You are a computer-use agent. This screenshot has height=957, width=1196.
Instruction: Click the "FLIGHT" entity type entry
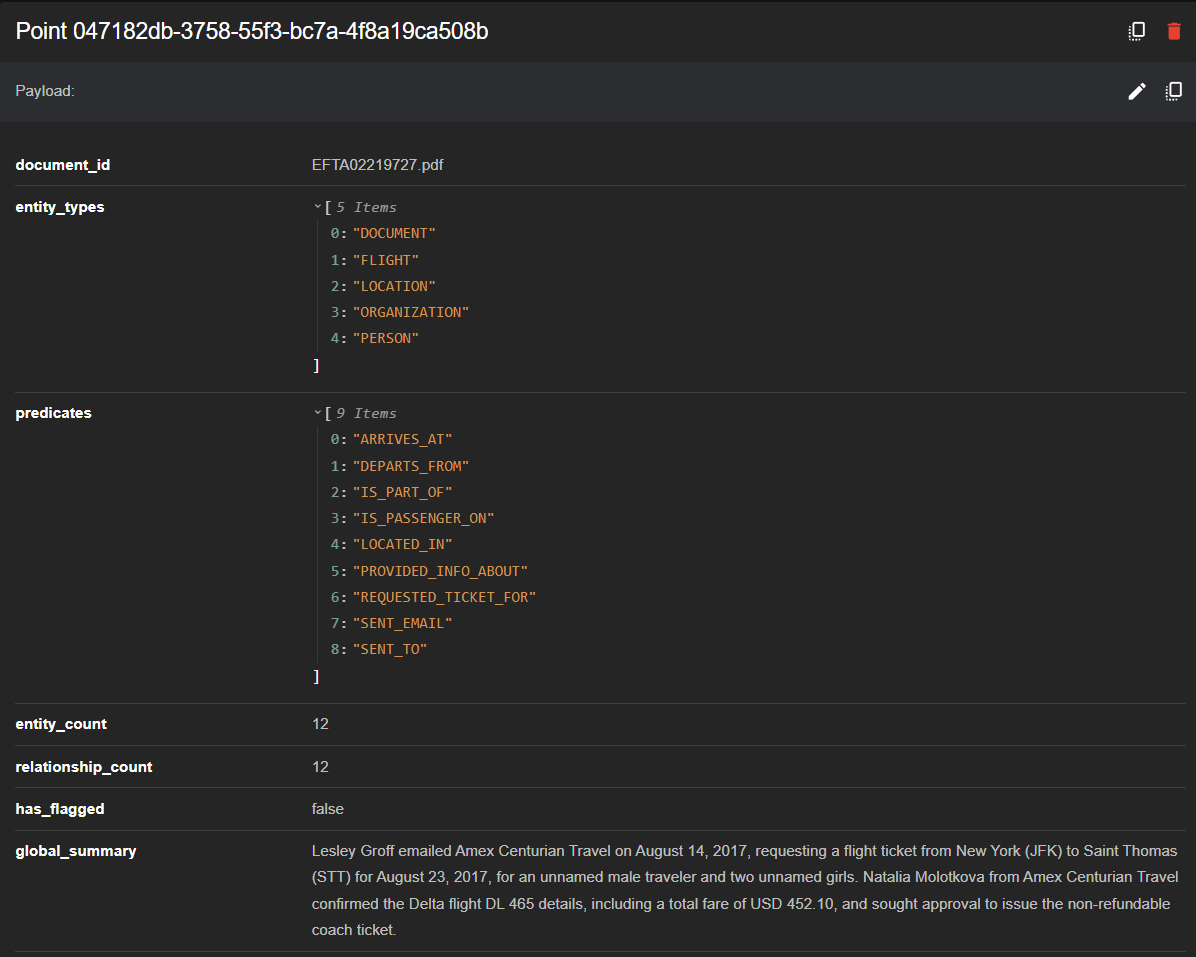385,260
